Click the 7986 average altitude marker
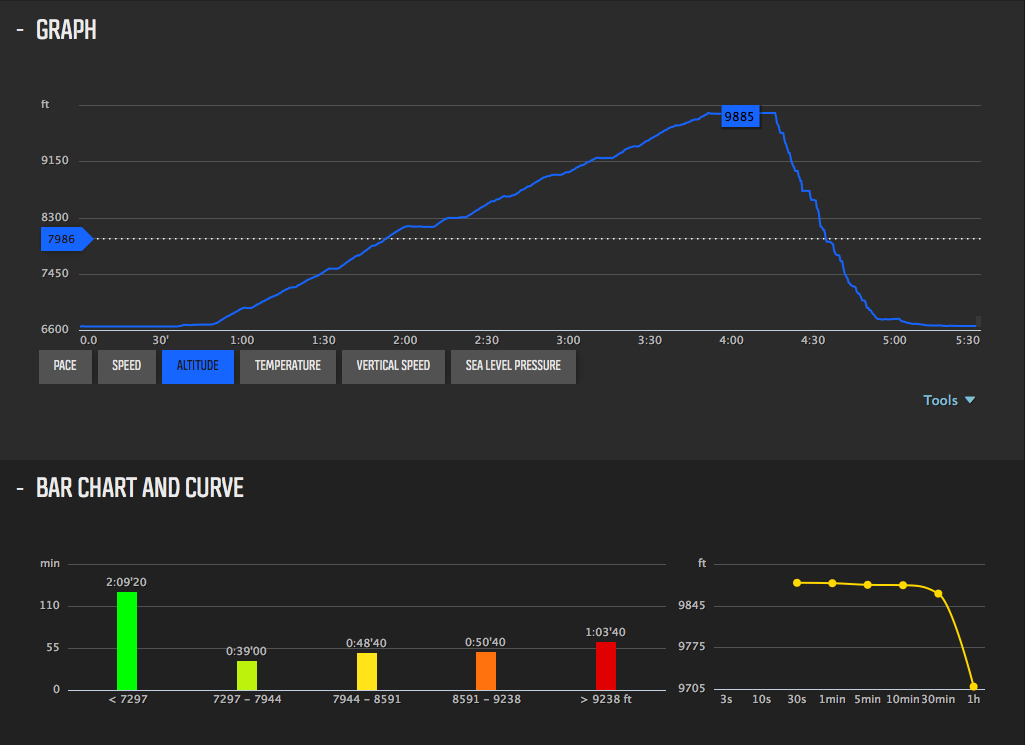 click(64, 239)
